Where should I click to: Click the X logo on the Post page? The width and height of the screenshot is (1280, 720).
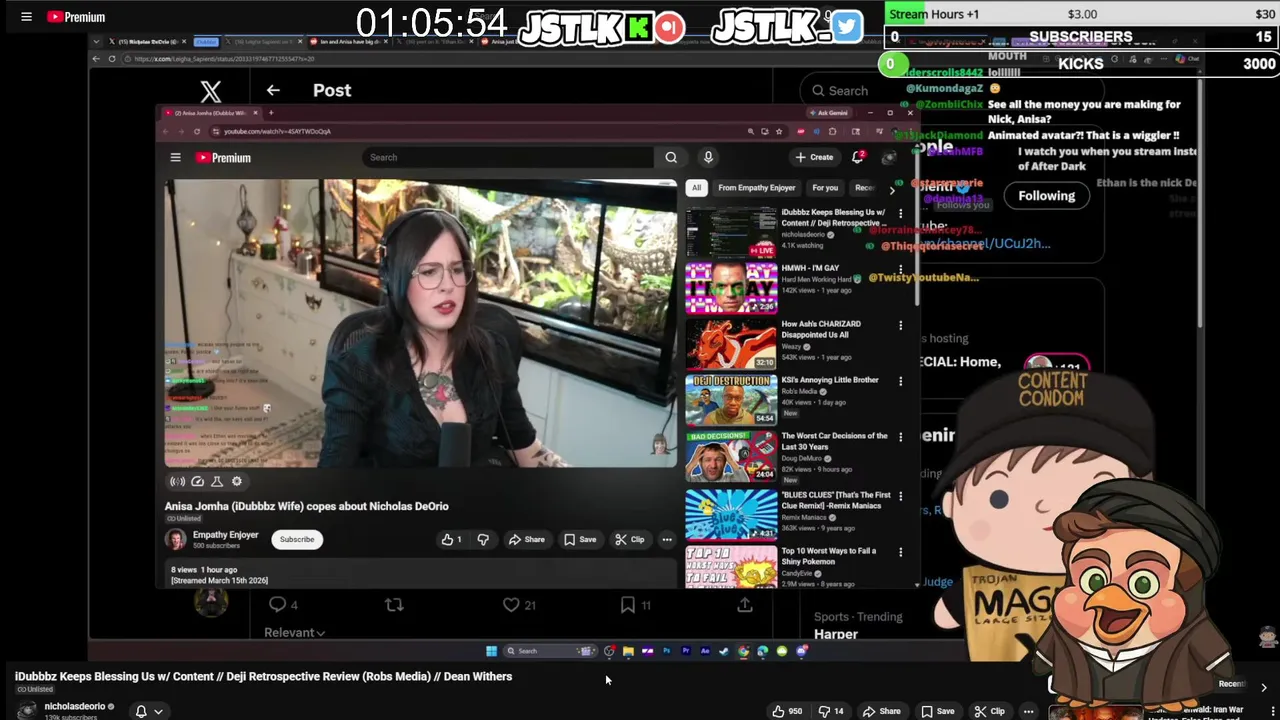(x=210, y=92)
